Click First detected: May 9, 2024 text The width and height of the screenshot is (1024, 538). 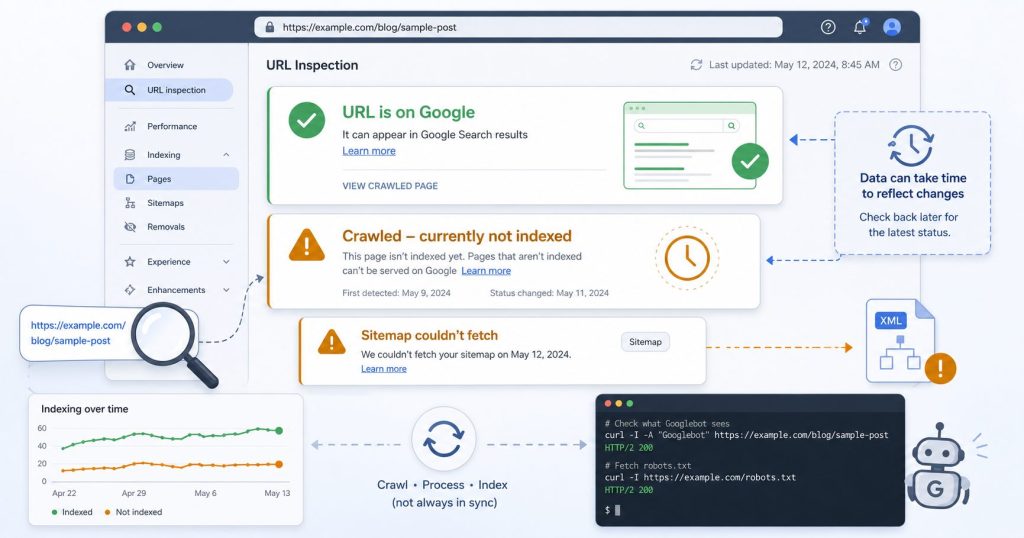(396, 293)
